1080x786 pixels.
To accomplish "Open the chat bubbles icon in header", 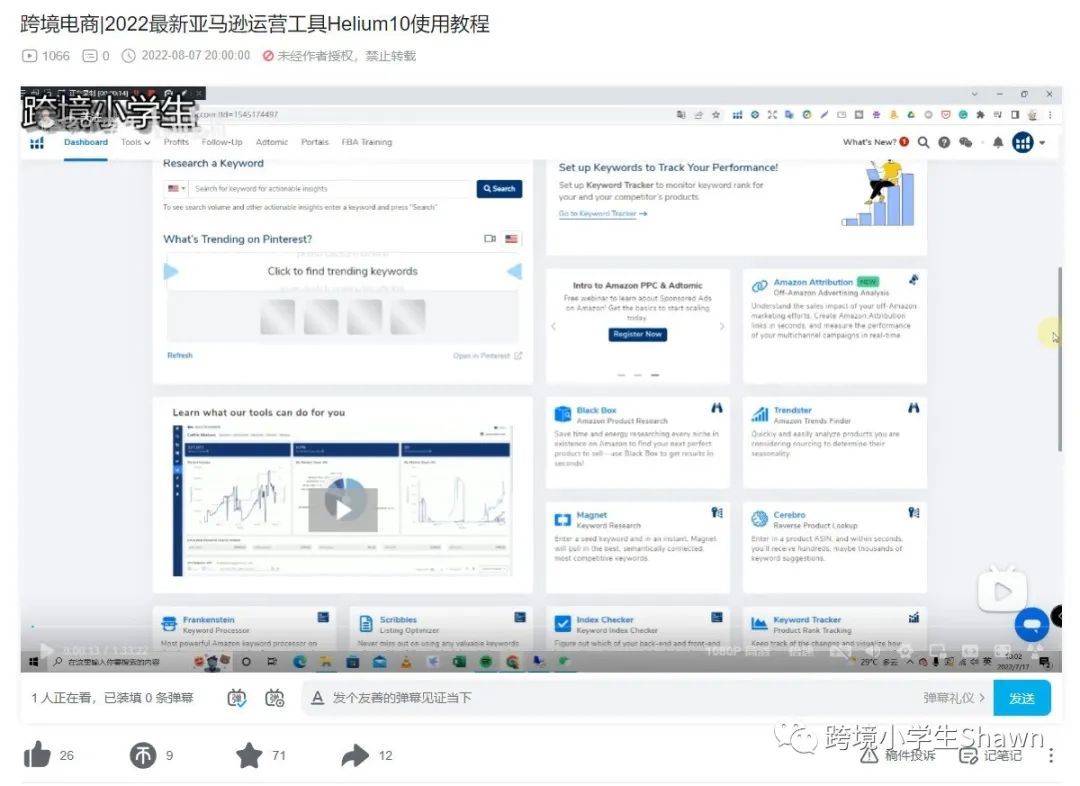I will click(966, 142).
